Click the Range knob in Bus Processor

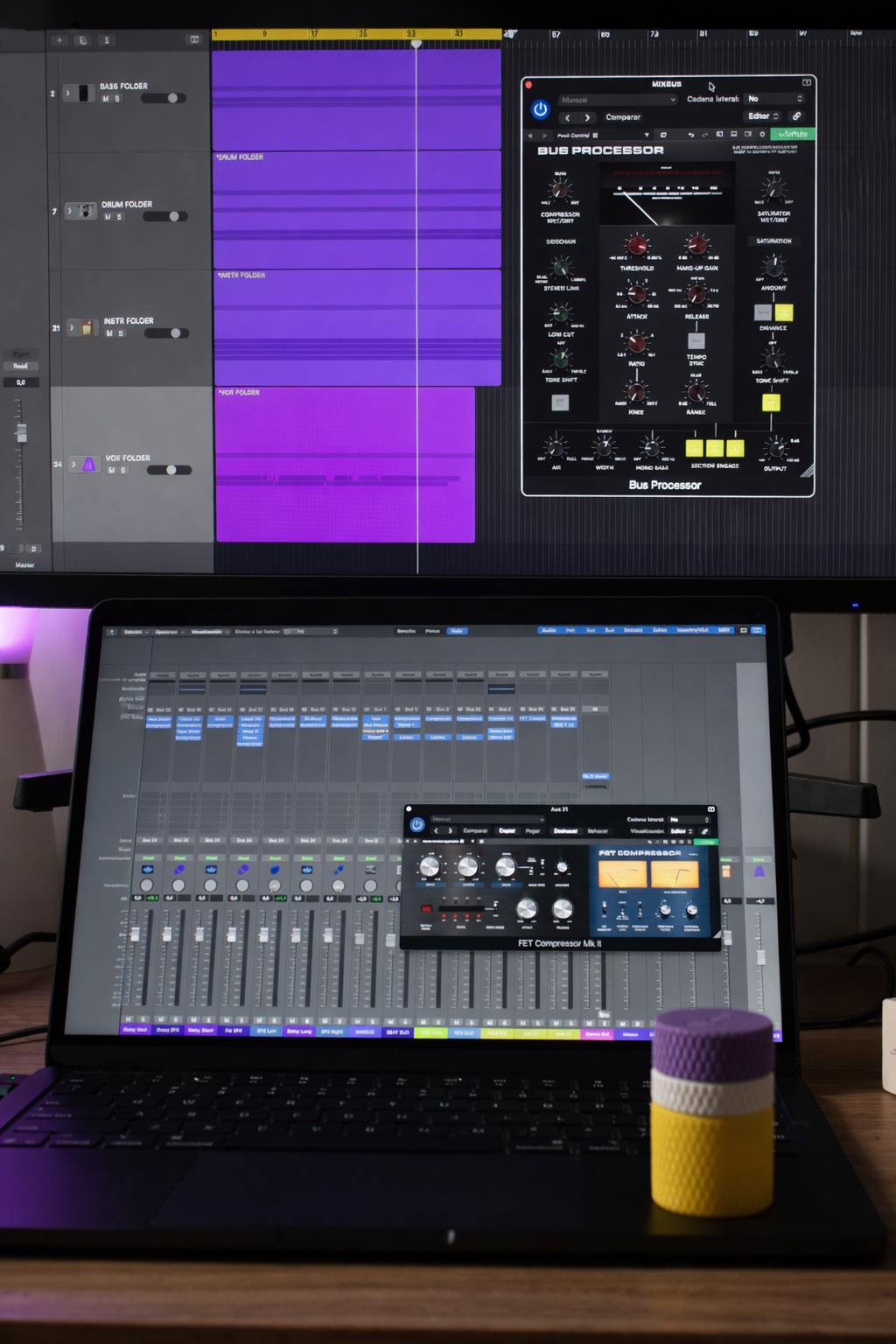pos(696,391)
